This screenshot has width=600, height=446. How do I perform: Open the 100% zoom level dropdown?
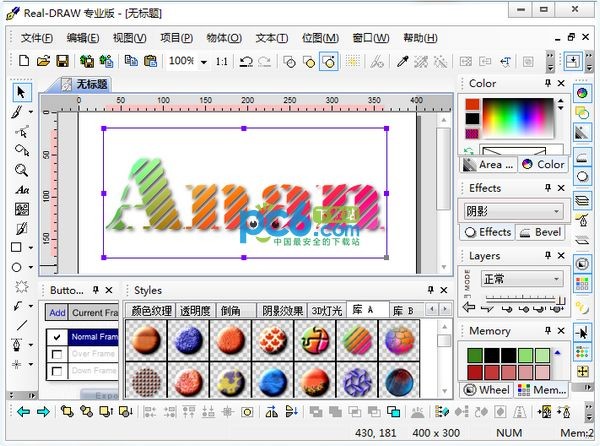203,61
